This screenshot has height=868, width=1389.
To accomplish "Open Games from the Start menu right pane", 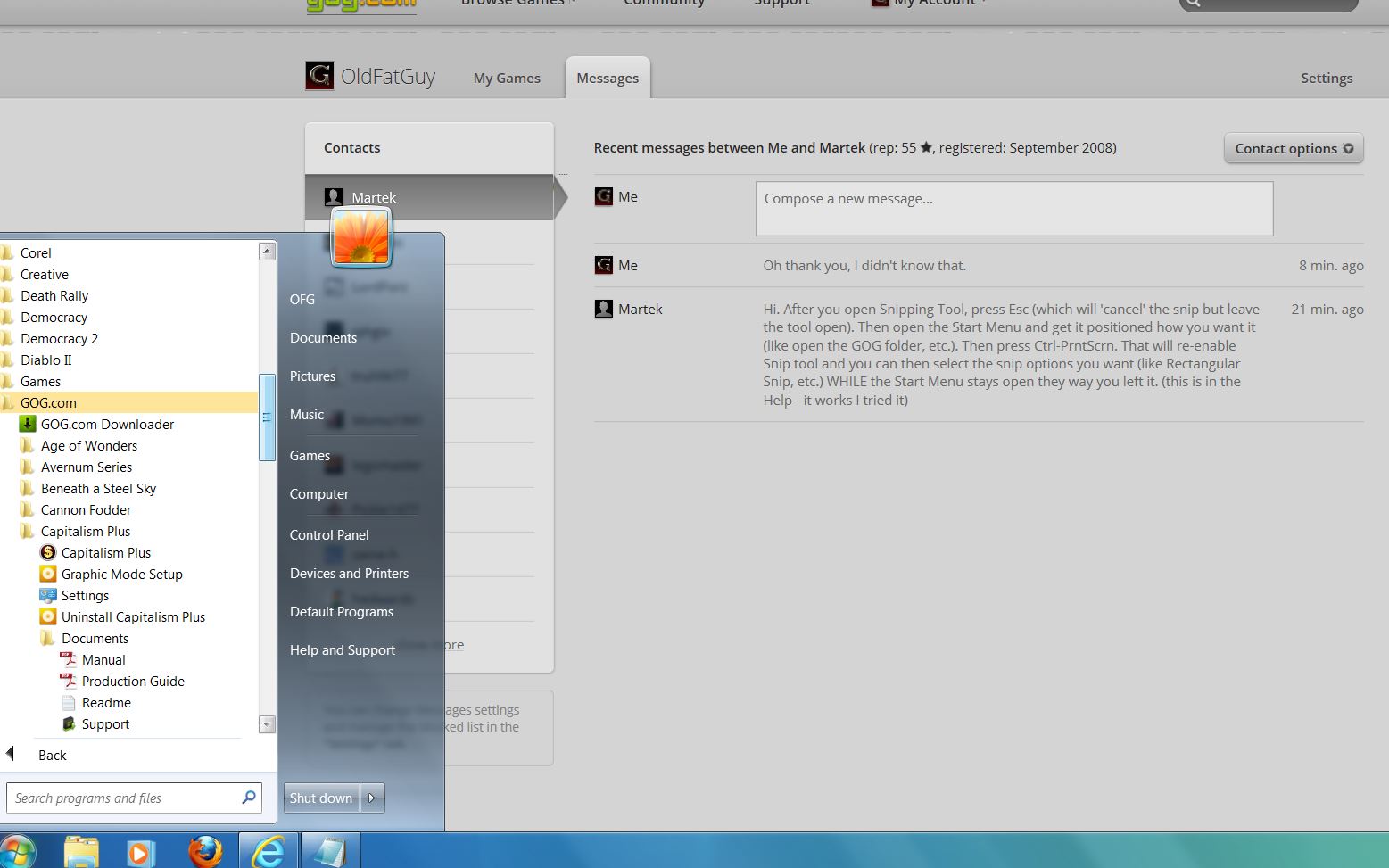I will click(310, 455).
